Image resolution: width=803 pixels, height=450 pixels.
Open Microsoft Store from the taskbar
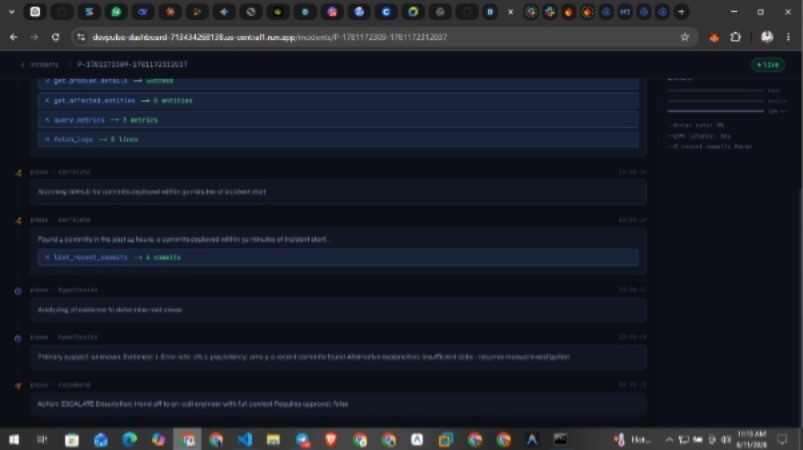pyautogui.click(x=72, y=439)
